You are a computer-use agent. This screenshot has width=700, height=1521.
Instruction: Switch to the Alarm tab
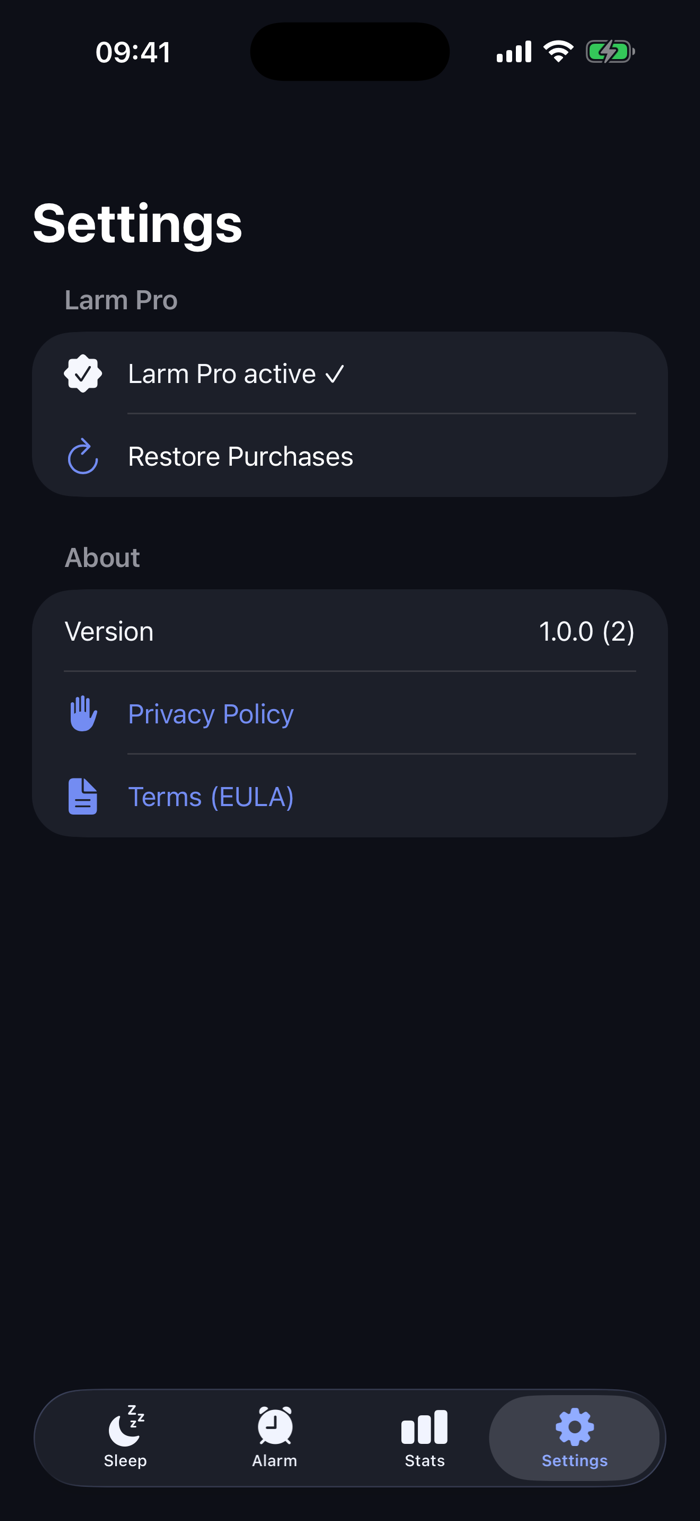[x=275, y=1438]
